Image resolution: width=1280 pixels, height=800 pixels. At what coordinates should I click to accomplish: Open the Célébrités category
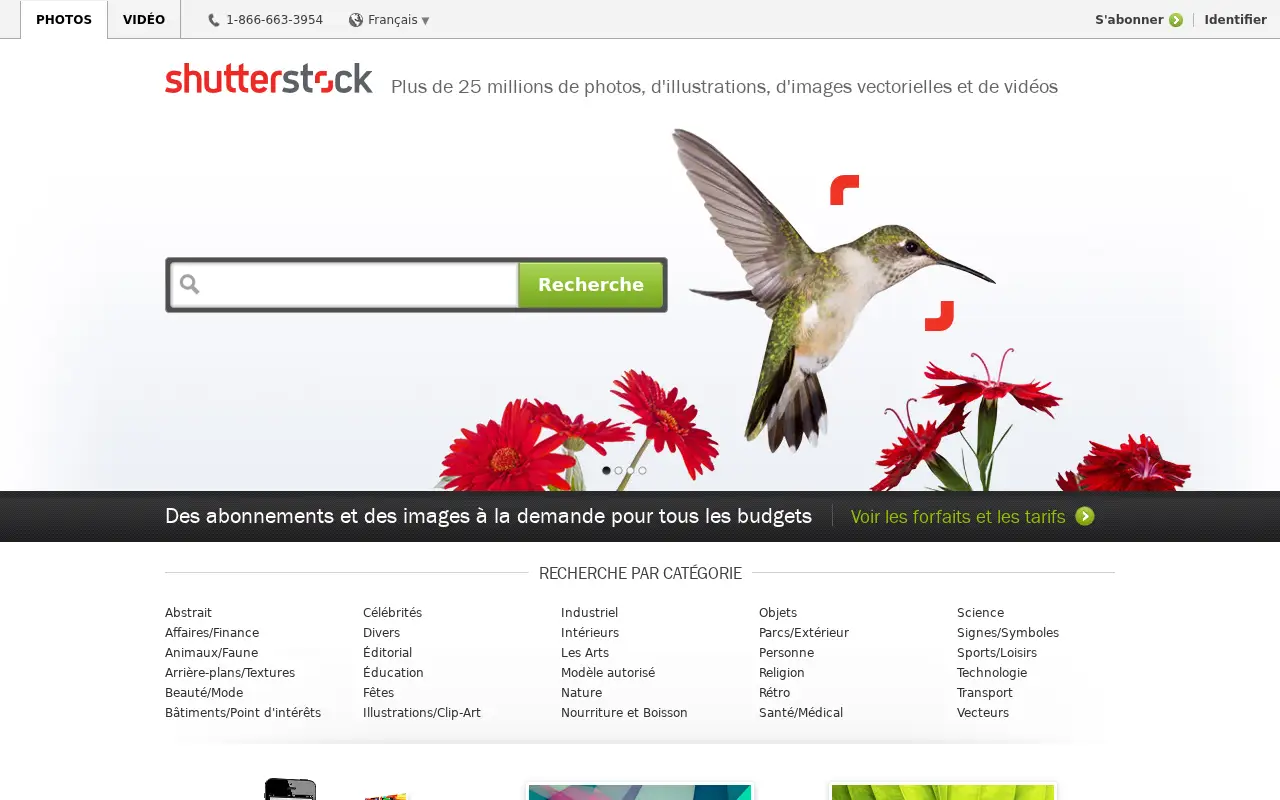(392, 613)
